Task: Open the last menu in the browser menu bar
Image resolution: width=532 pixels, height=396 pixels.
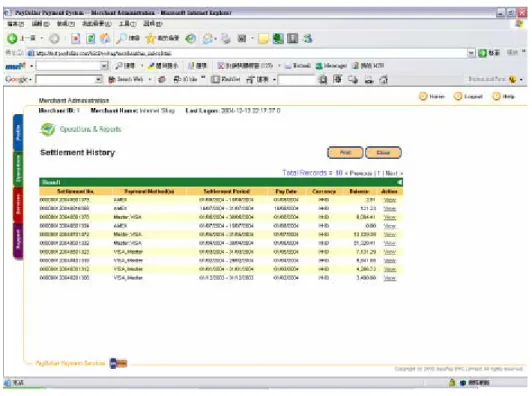Action: 153,24
